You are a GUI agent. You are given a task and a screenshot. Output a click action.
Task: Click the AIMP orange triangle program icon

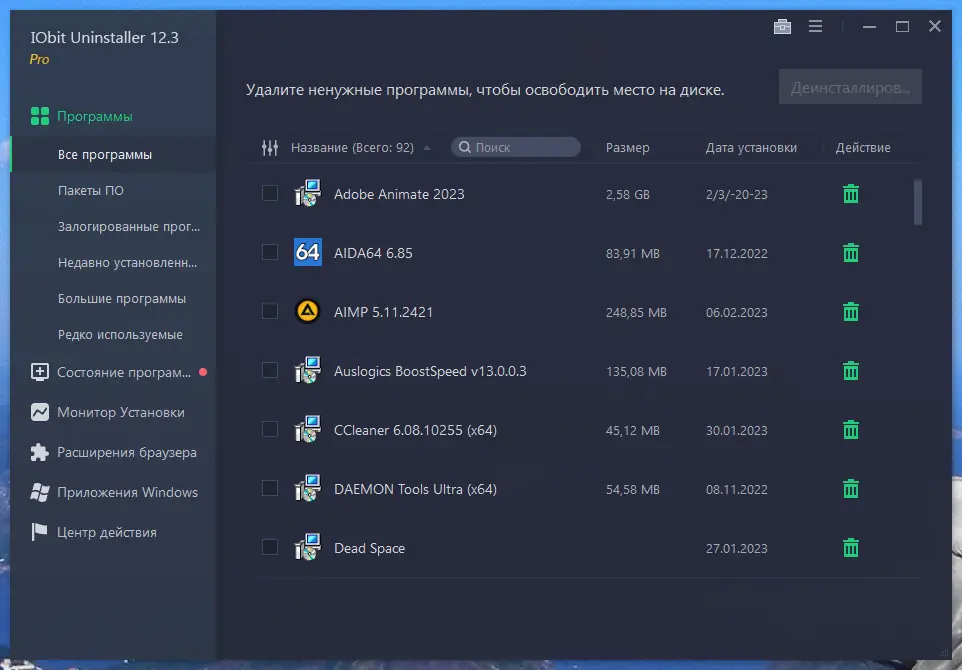(x=308, y=311)
